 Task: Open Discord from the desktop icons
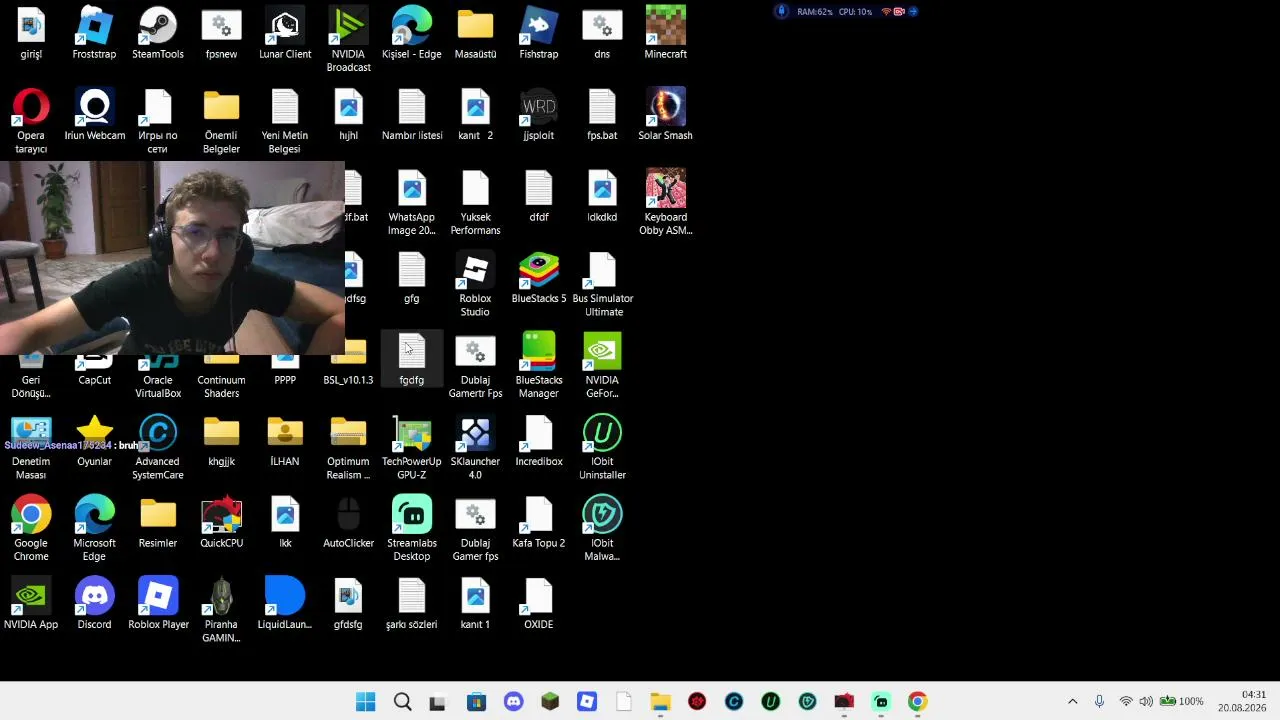tap(94, 604)
